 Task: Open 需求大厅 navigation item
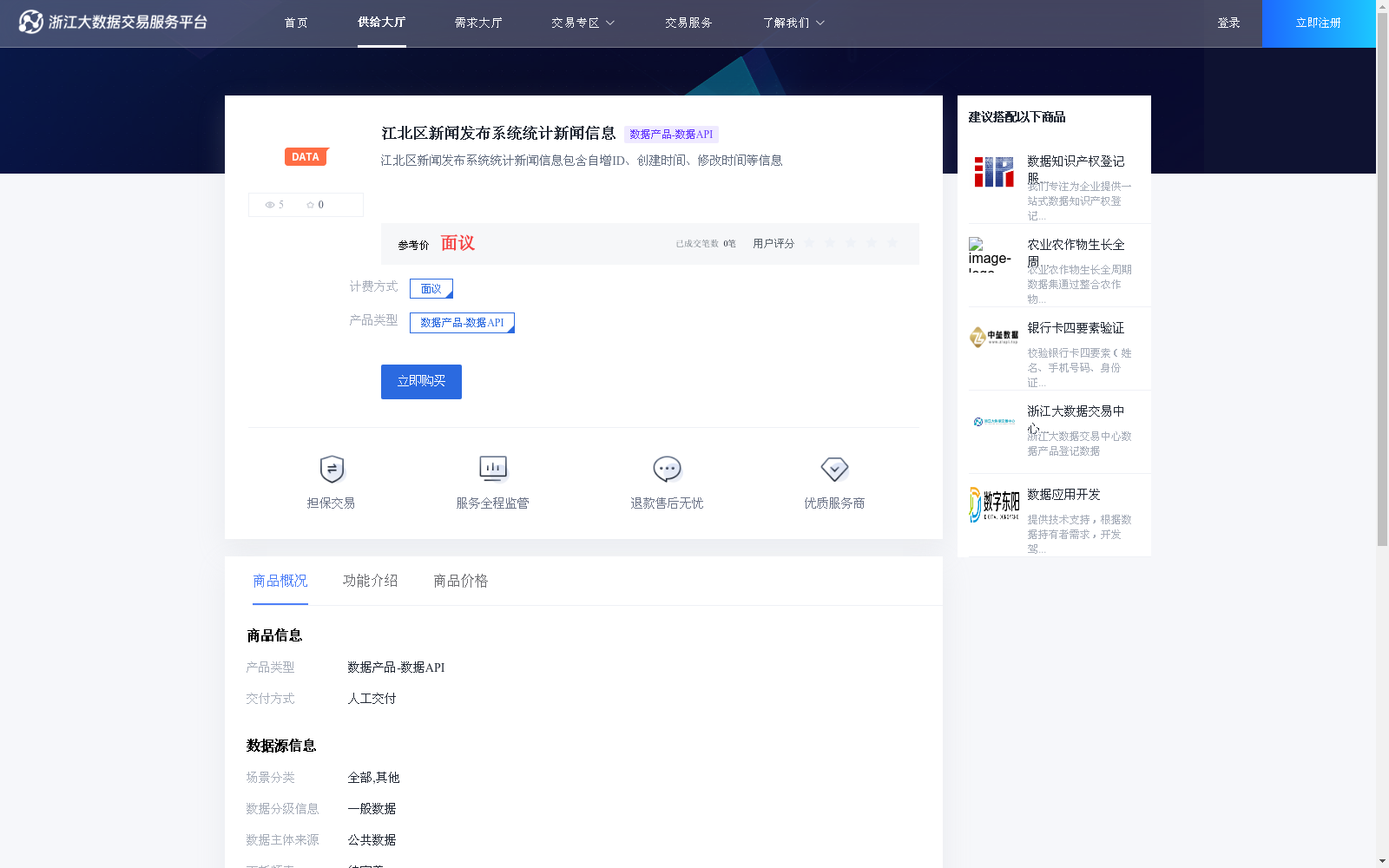click(478, 23)
